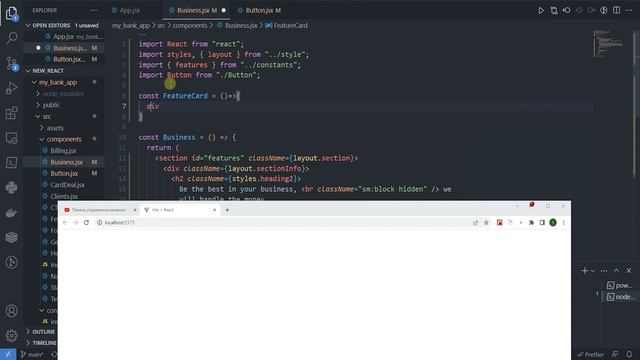This screenshot has width=640, height=360.
Task: Open Button.jsx in components folder
Action: [x=64, y=173]
